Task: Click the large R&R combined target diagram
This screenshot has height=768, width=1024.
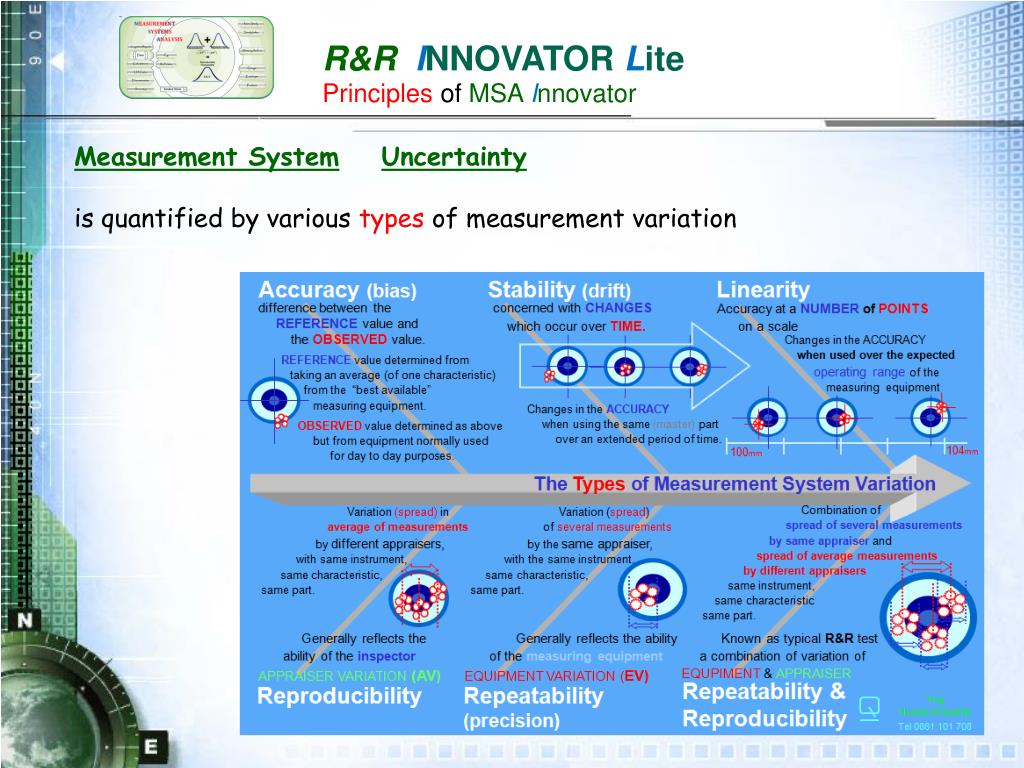Action: 928,617
